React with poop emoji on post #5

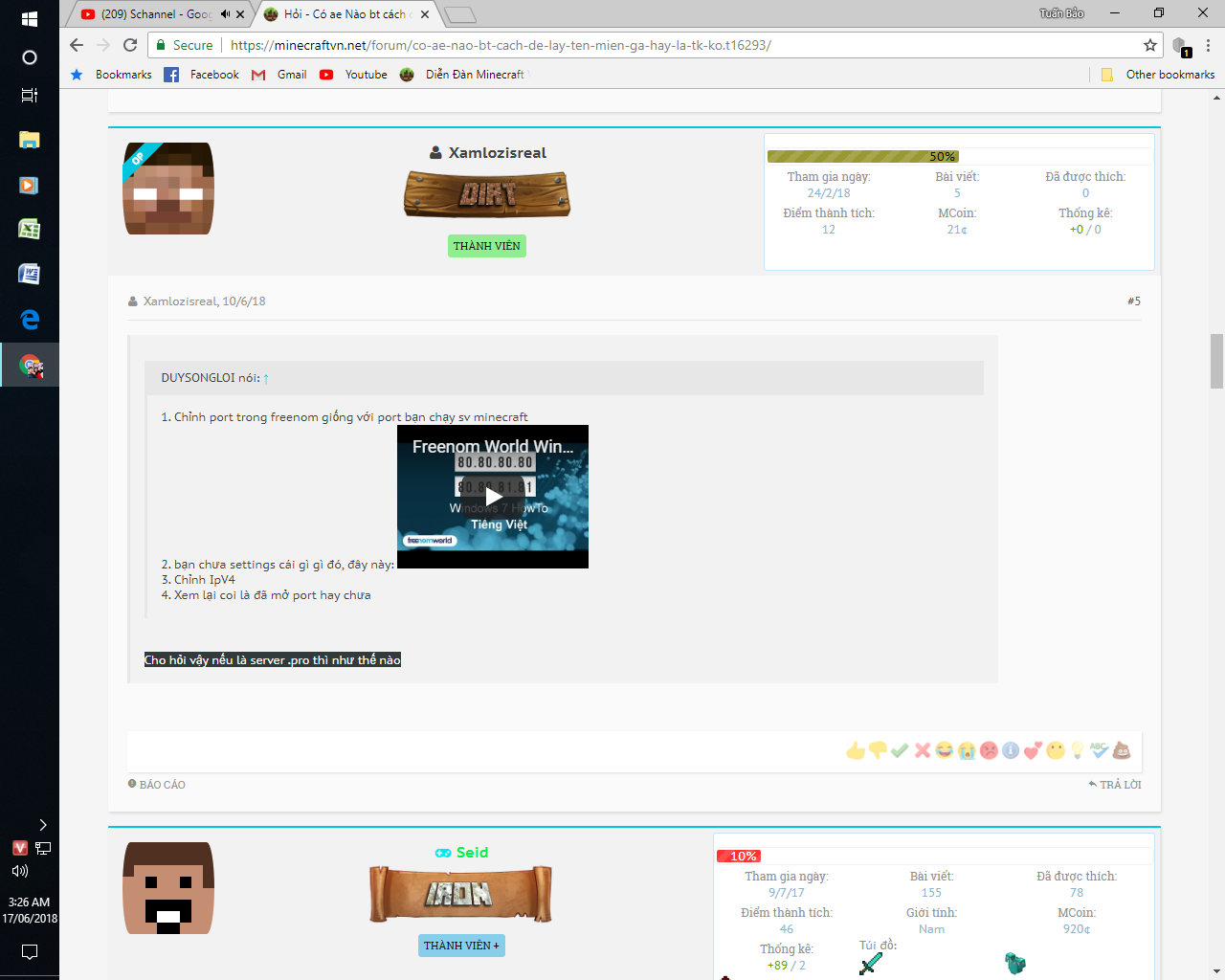1122,750
